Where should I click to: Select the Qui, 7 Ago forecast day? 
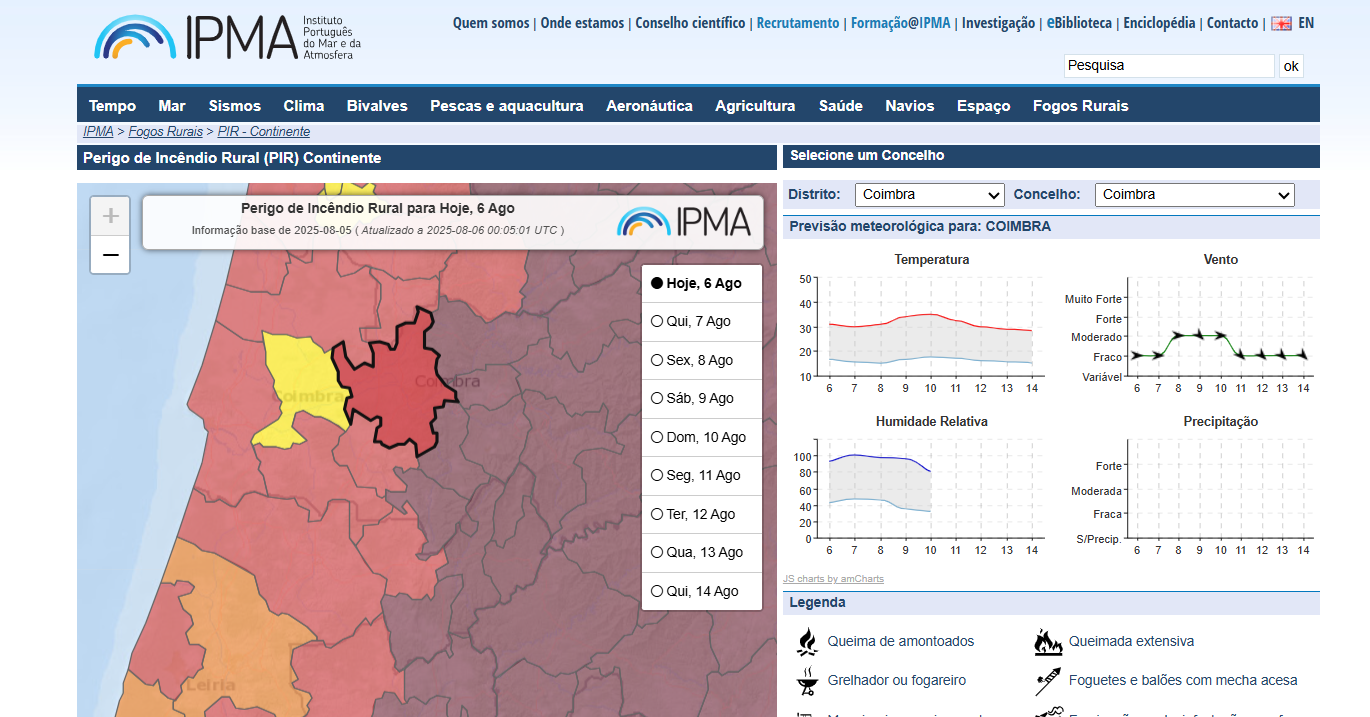click(x=657, y=322)
